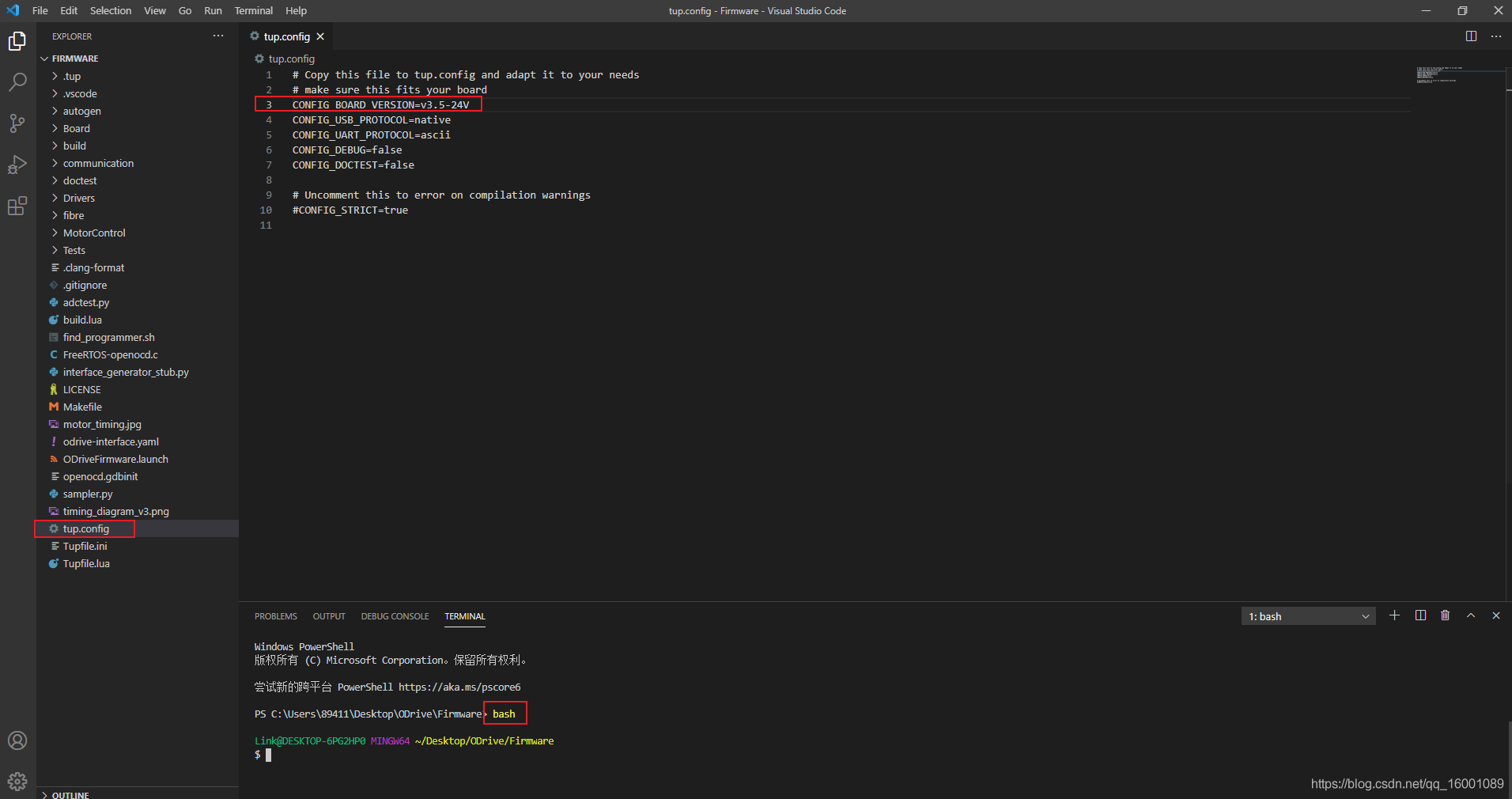Maximize the panel with up chevron
The image size is (1512, 799).
(1471, 615)
